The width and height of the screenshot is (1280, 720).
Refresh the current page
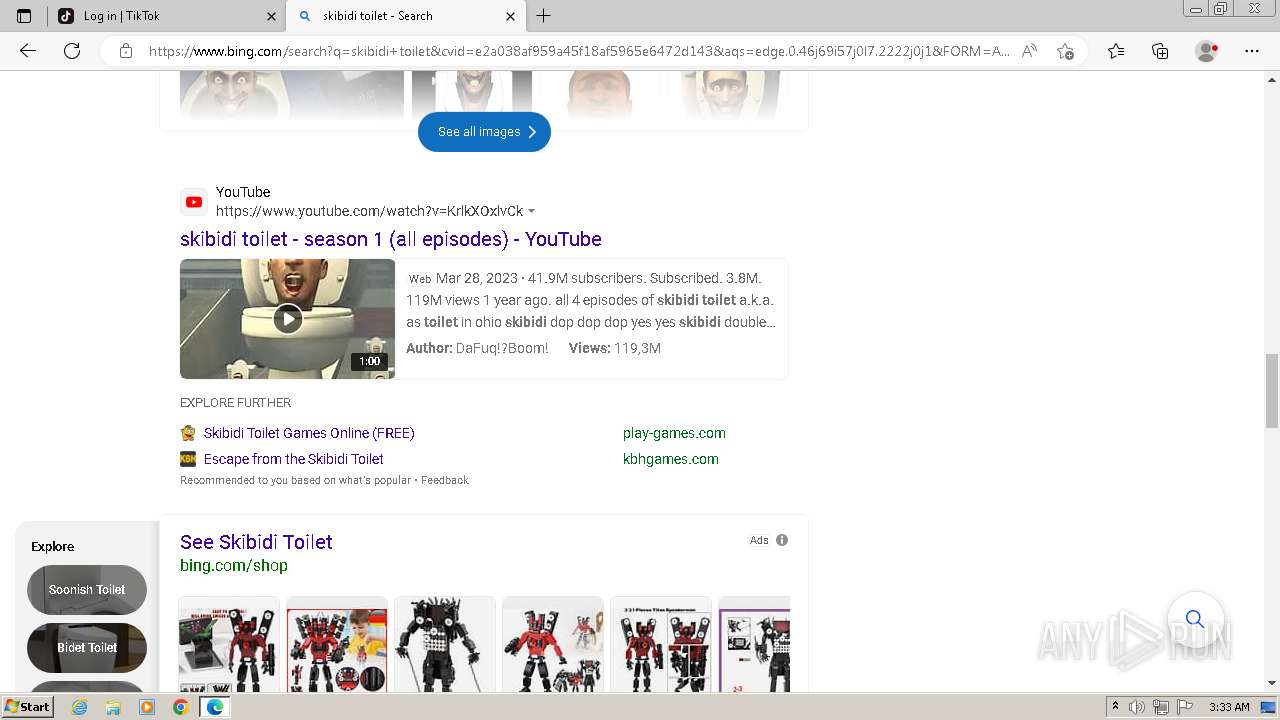pos(72,51)
